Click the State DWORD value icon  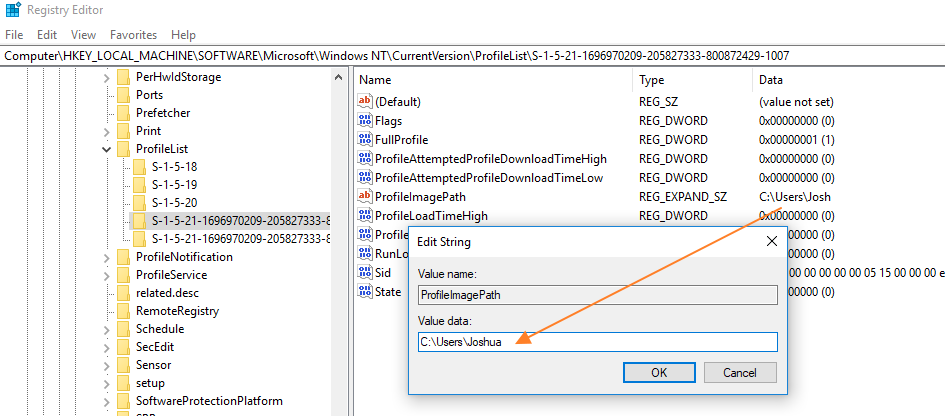[x=365, y=291]
